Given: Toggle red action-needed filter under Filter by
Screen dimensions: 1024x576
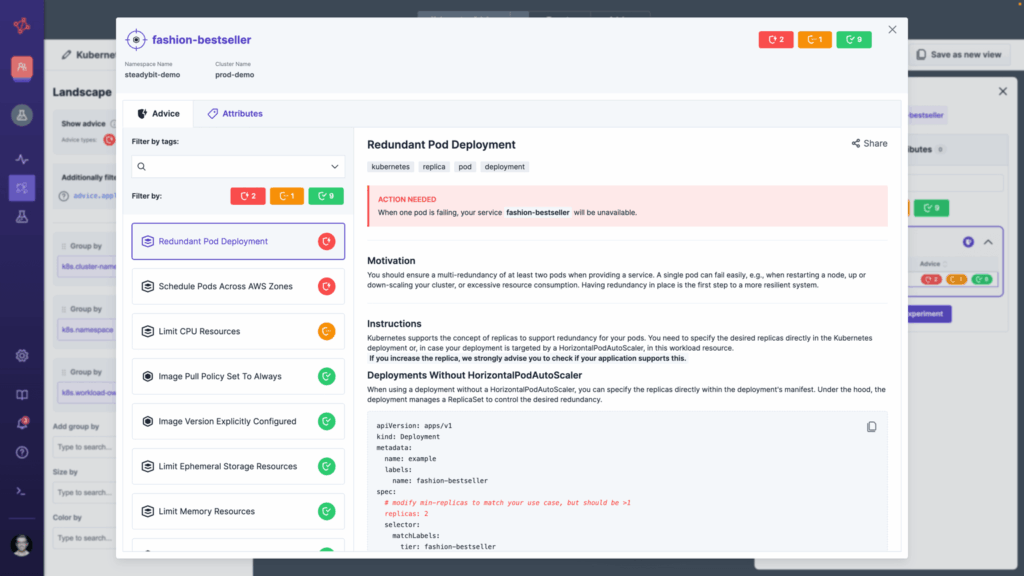Looking at the screenshot, I should tap(247, 196).
